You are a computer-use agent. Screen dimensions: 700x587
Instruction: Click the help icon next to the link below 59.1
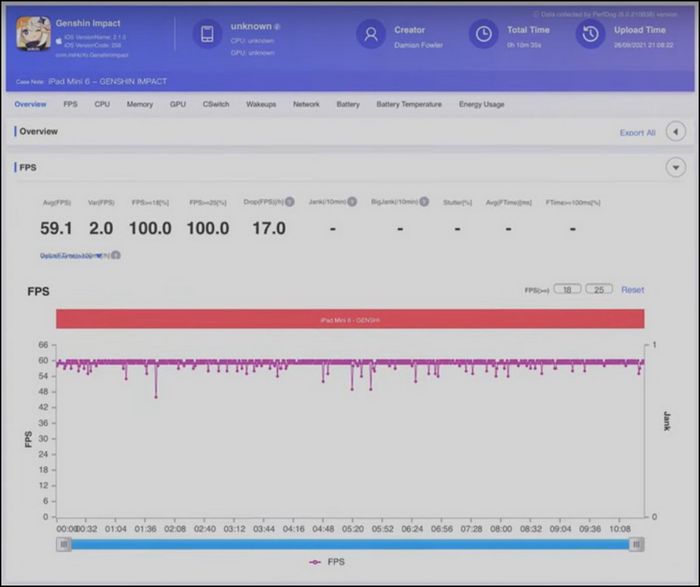coord(116,255)
